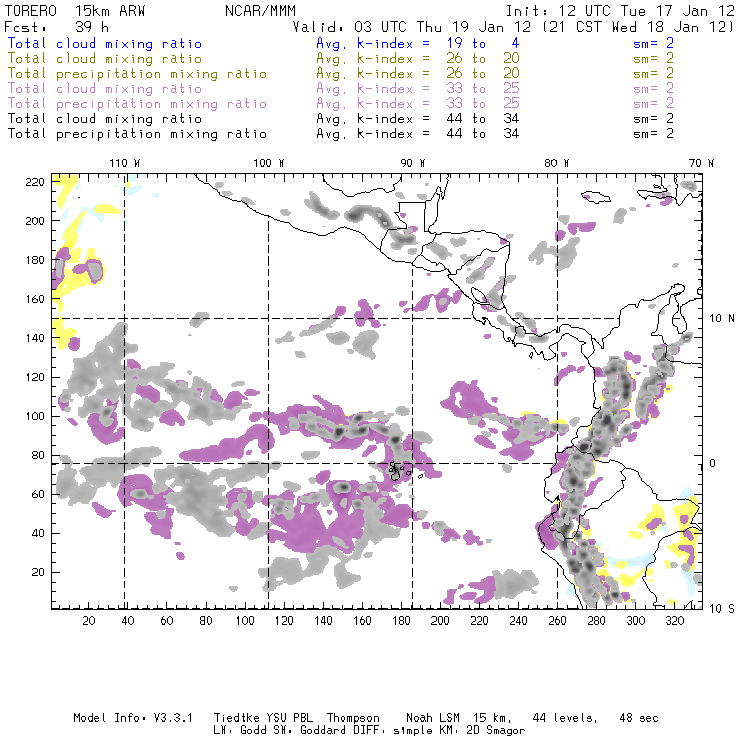The width and height of the screenshot is (740, 740).
Task: Click the "YSU PBL" footer text
Action: coord(289,718)
